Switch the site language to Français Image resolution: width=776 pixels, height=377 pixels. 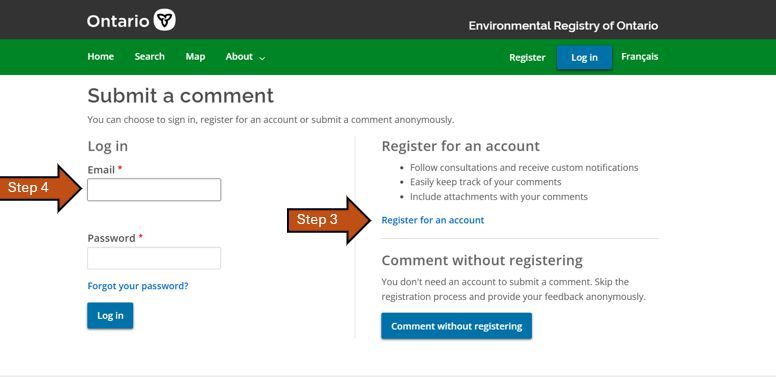[x=639, y=56]
